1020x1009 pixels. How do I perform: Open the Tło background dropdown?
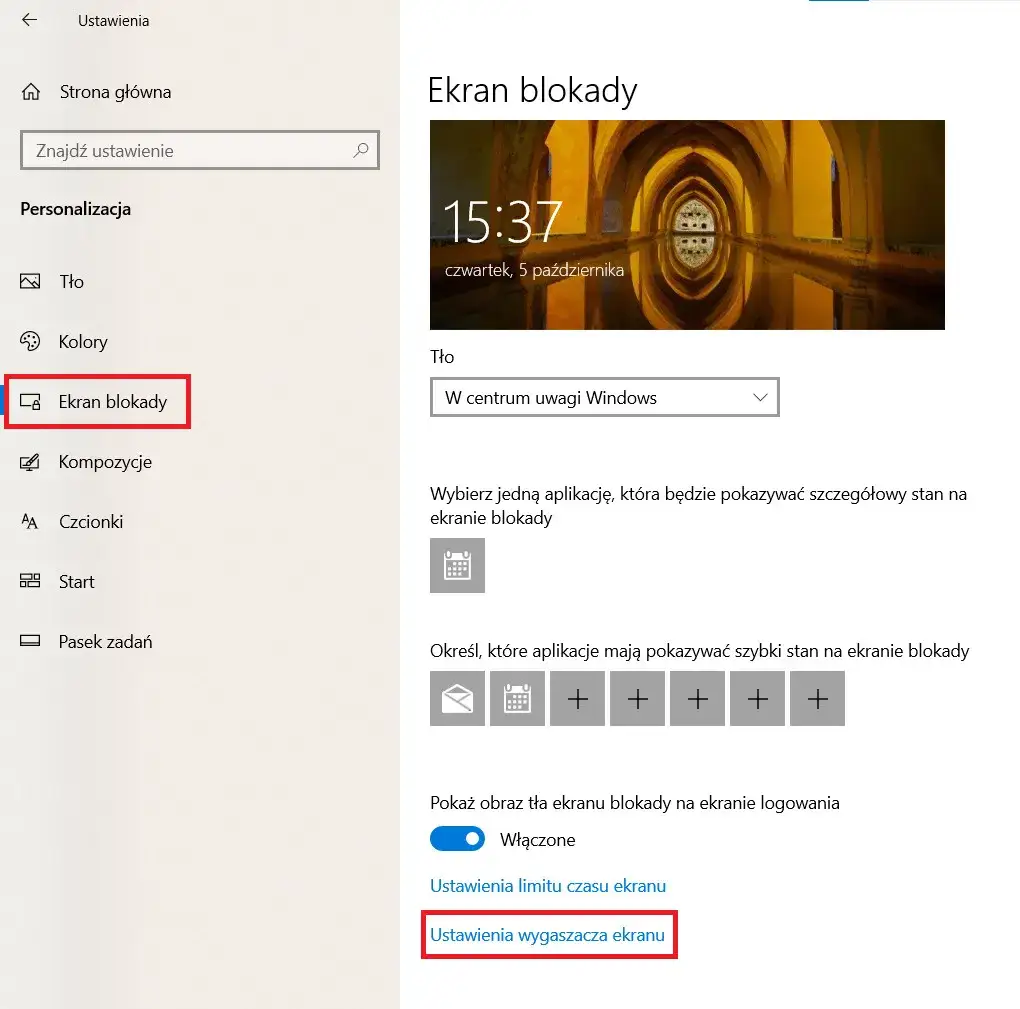tap(604, 397)
